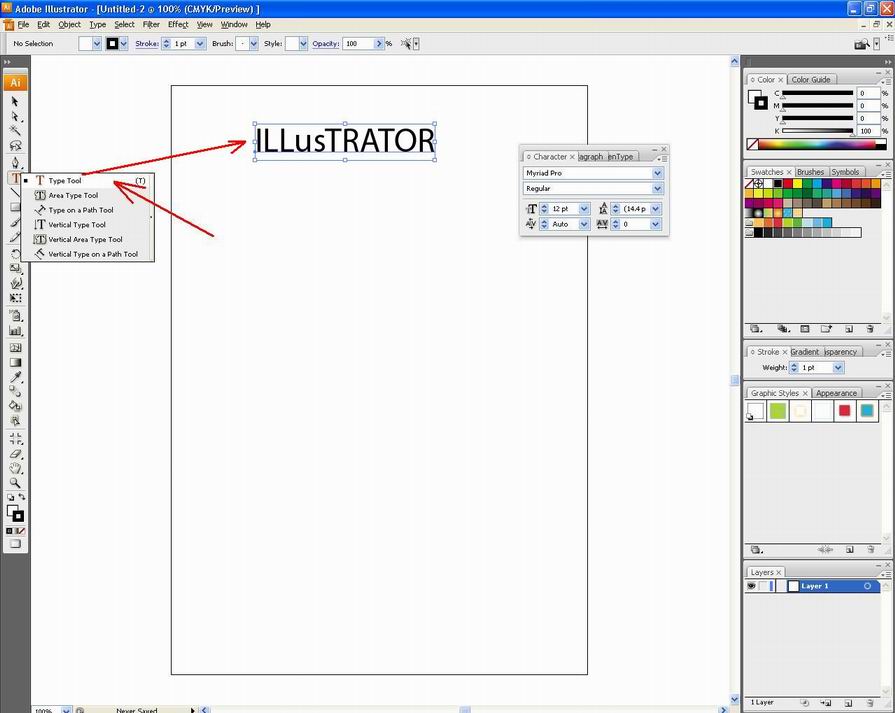Open the Style dropdown
This screenshot has width=895, height=713.
[x=303, y=43]
